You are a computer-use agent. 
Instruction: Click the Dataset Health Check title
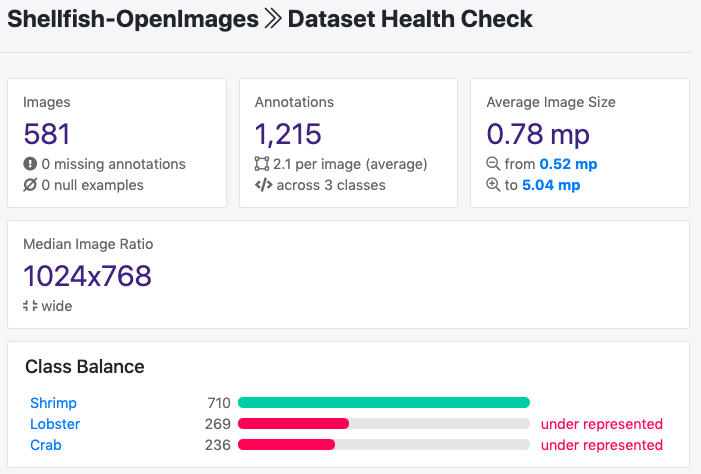click(410, 19)
